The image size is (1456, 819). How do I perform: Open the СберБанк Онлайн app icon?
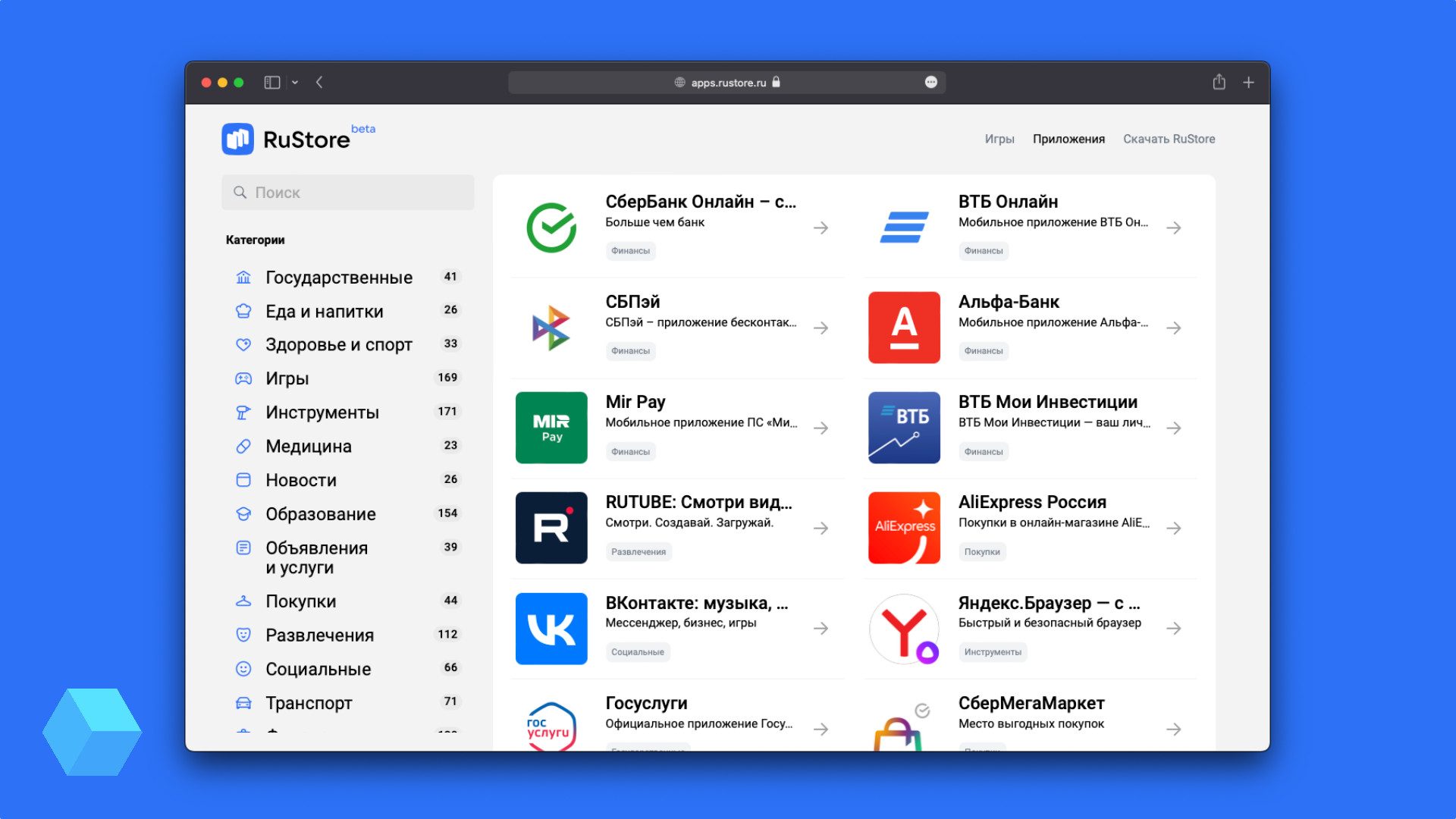(551, 227)
